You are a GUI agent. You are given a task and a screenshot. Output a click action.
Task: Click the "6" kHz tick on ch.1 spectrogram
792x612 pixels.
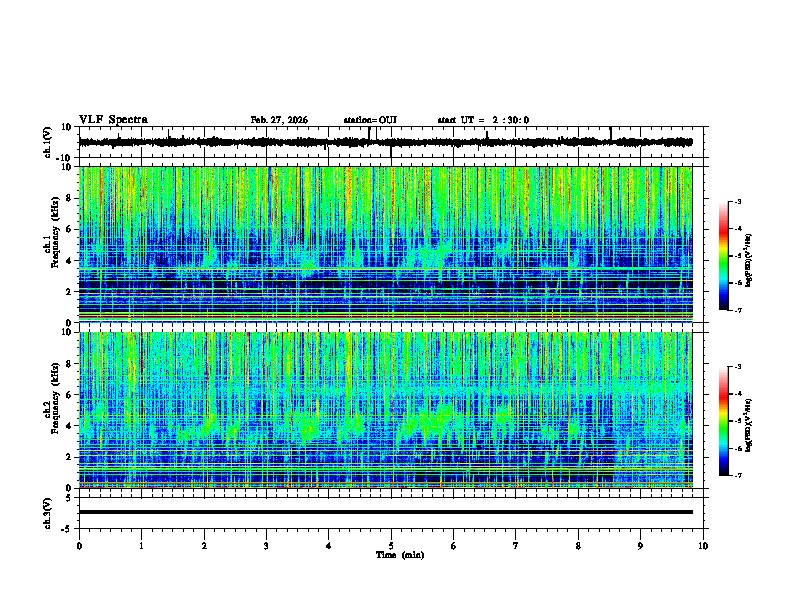pyautogui.click(x=69, y=229)
